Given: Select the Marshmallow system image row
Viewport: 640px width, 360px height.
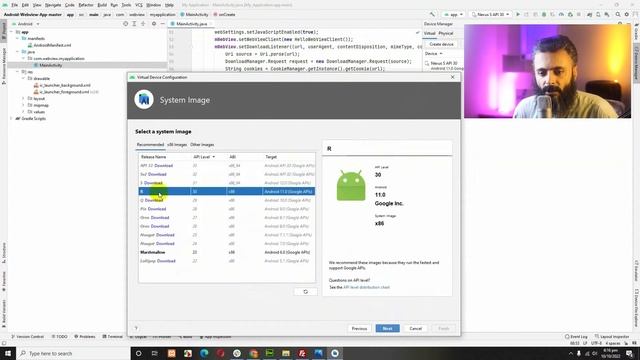Looking at the screenshot, I should pos(227,252).
